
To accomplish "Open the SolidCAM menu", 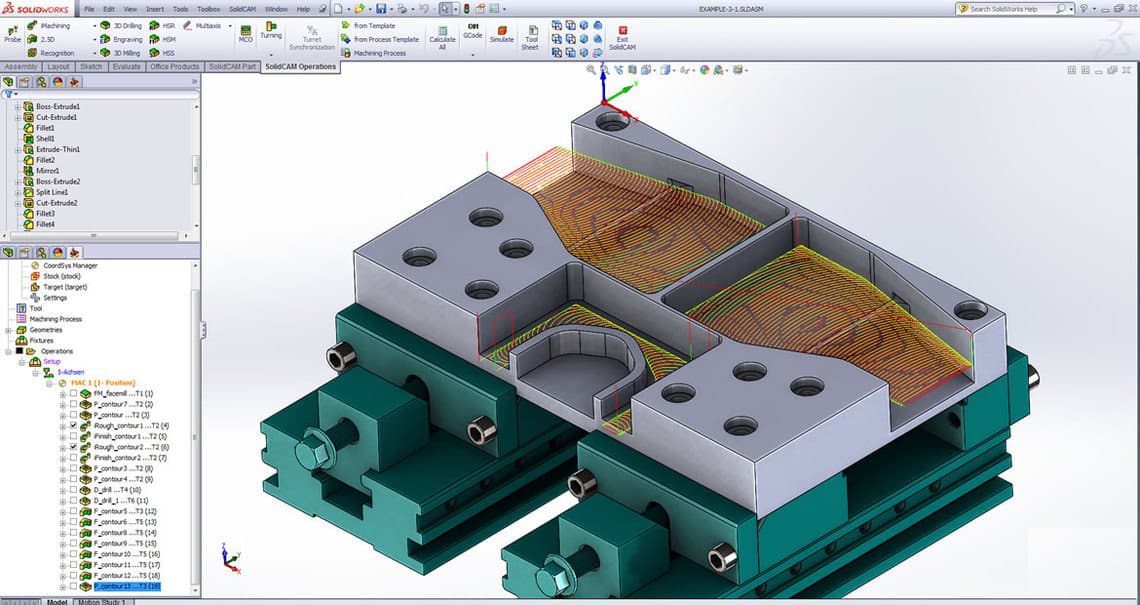I will pyautogui.click(x=242, y=8).
